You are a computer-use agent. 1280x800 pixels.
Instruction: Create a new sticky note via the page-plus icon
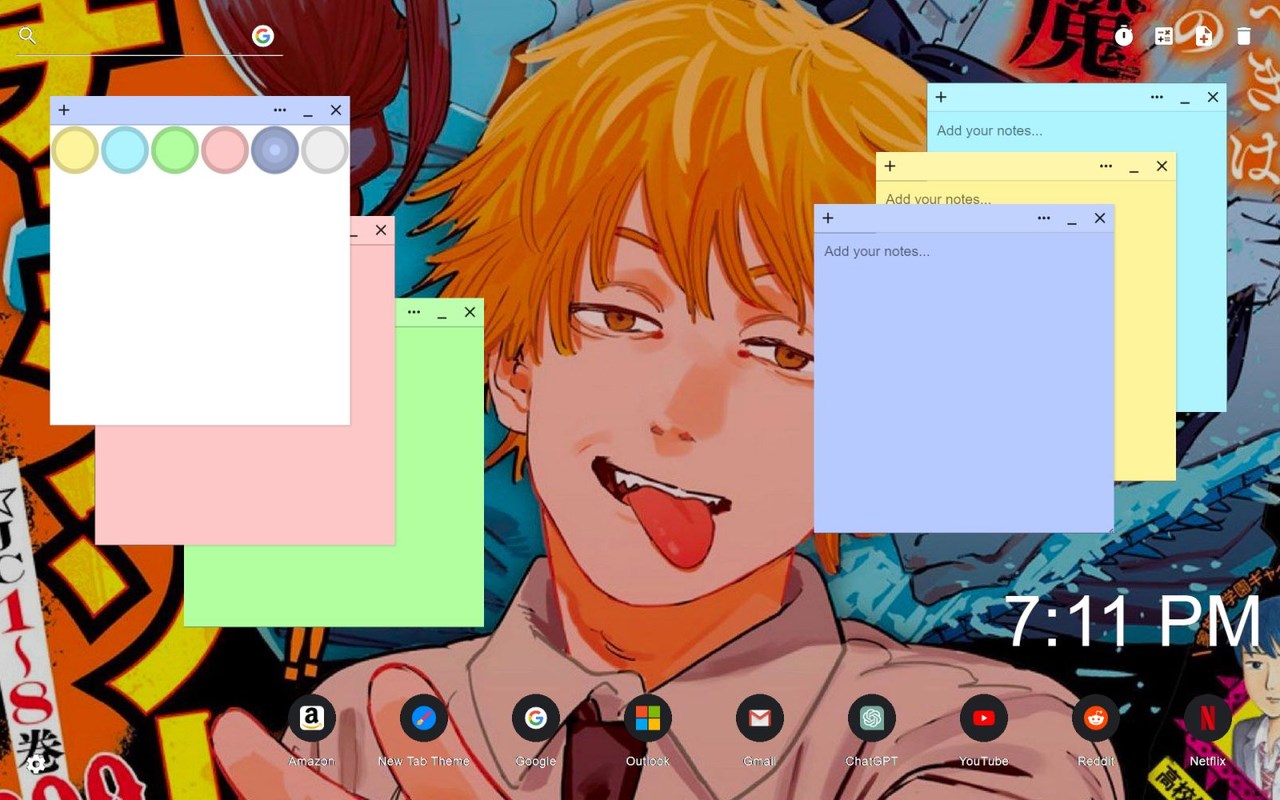1204,36
